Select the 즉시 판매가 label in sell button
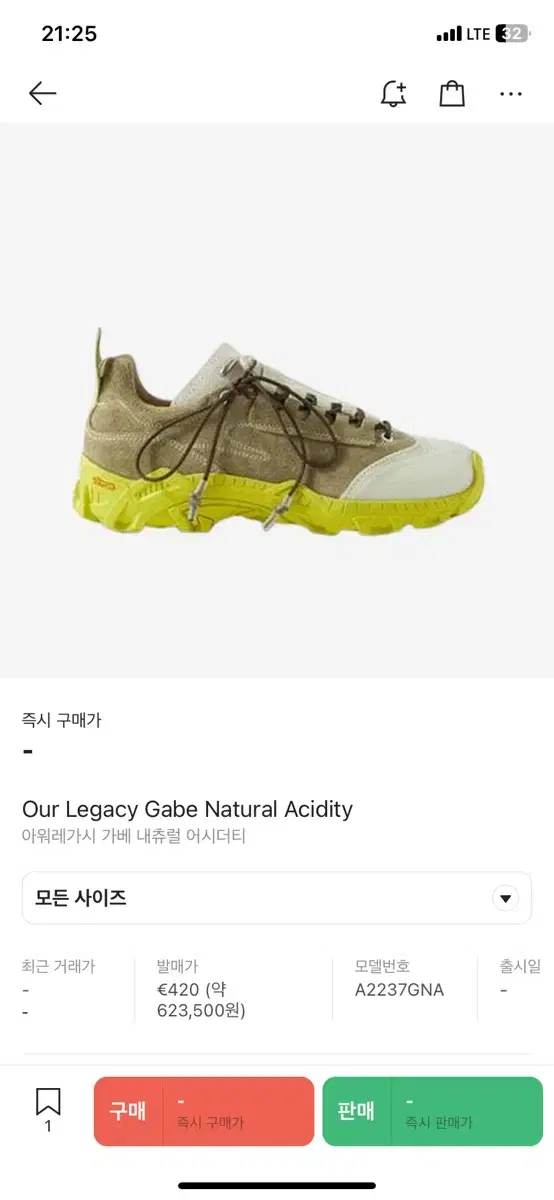 pyautogui.click(x=438, y=1123)
